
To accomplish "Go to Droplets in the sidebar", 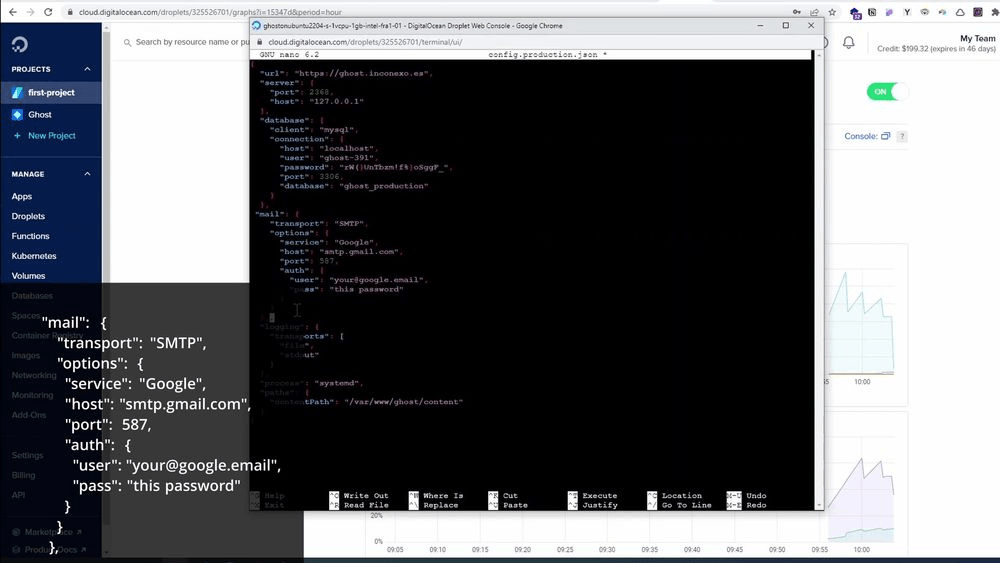I will point(28,216).
